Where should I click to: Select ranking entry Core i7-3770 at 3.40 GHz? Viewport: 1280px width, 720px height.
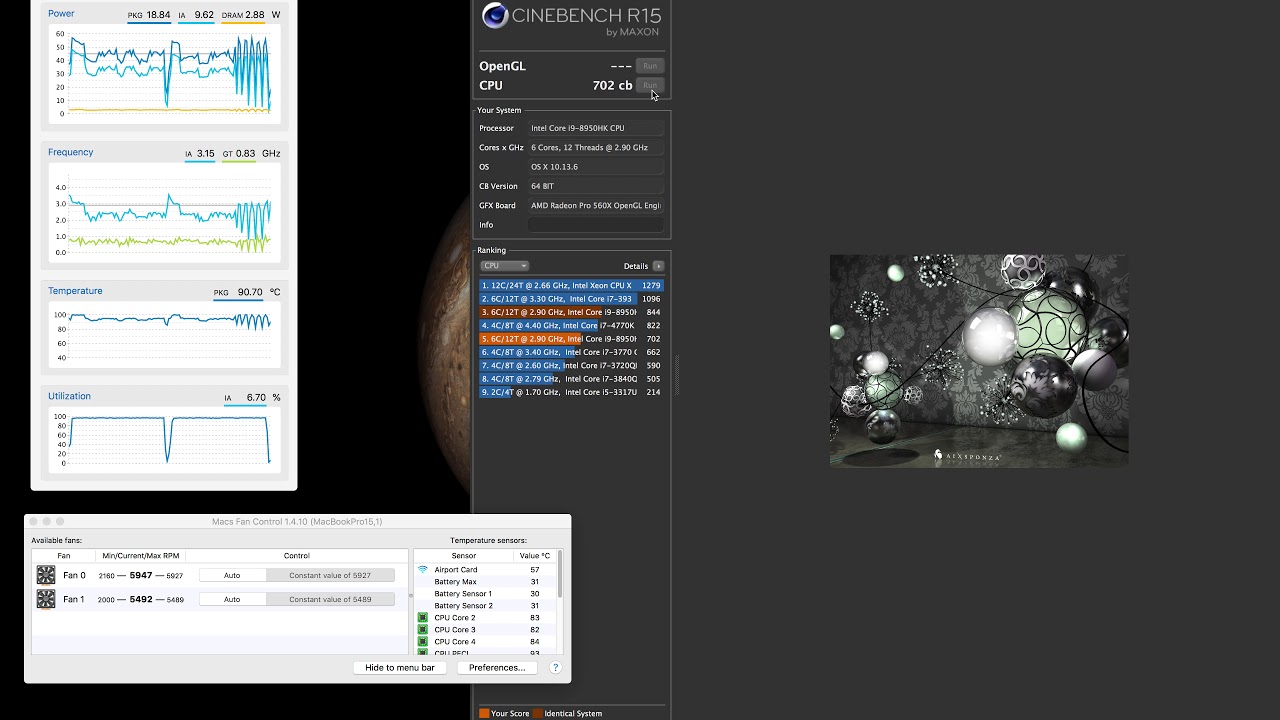[571, 352]
